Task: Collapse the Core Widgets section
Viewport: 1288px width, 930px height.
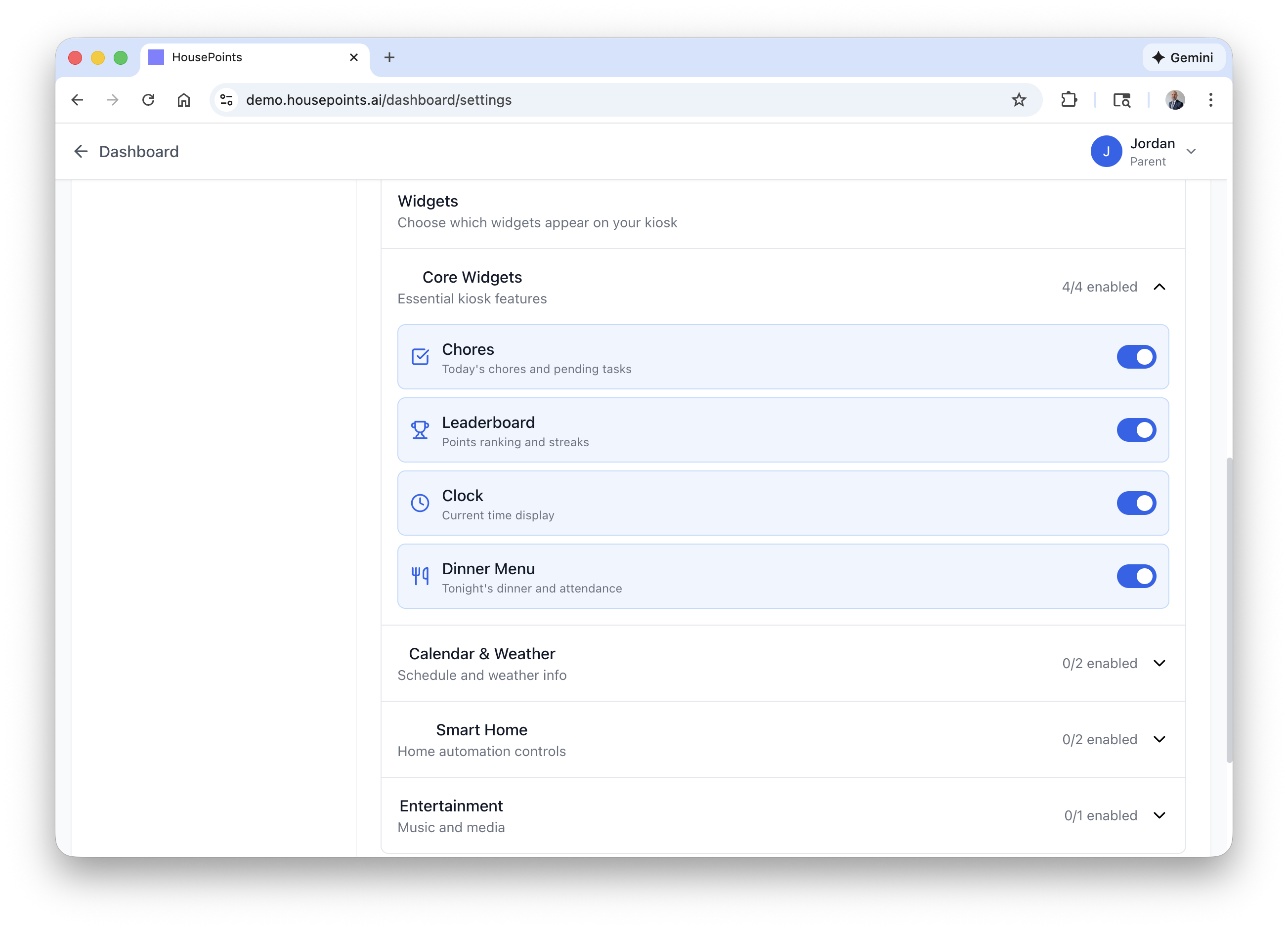Action: pyautogui.click(x=1159, y=287)
